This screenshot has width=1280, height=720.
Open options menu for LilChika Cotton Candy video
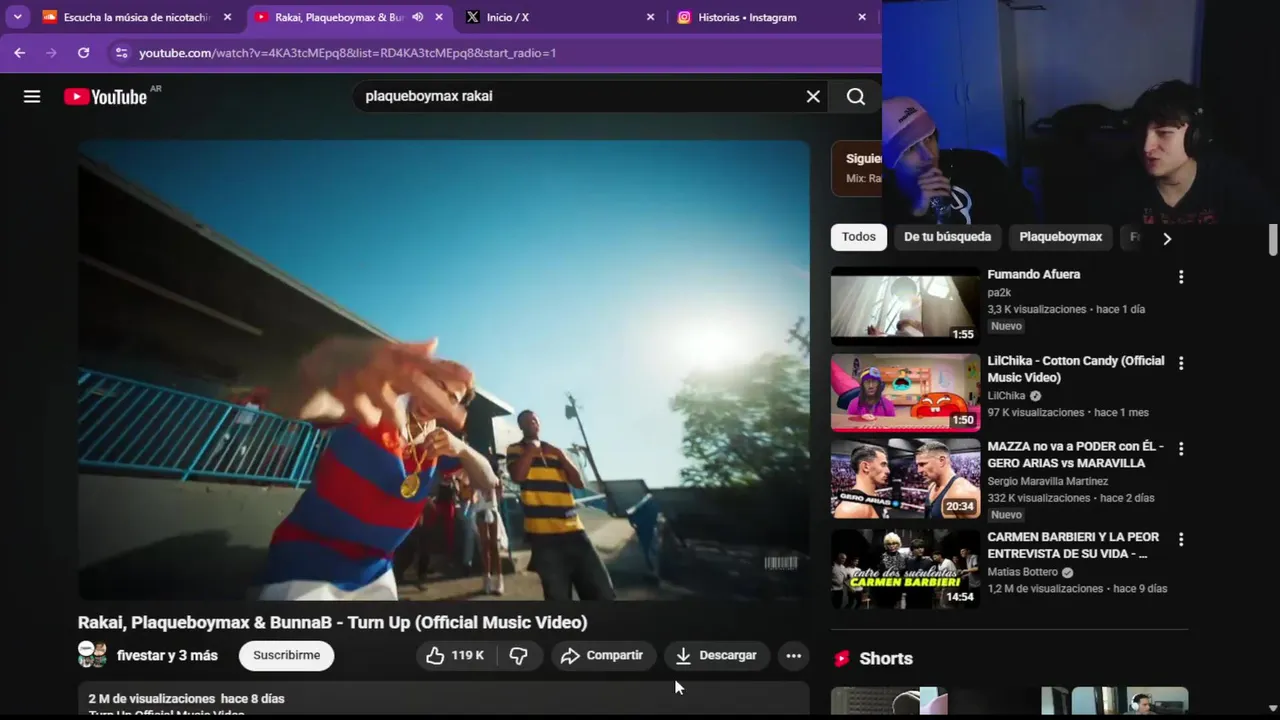[x=1181, y=363]
